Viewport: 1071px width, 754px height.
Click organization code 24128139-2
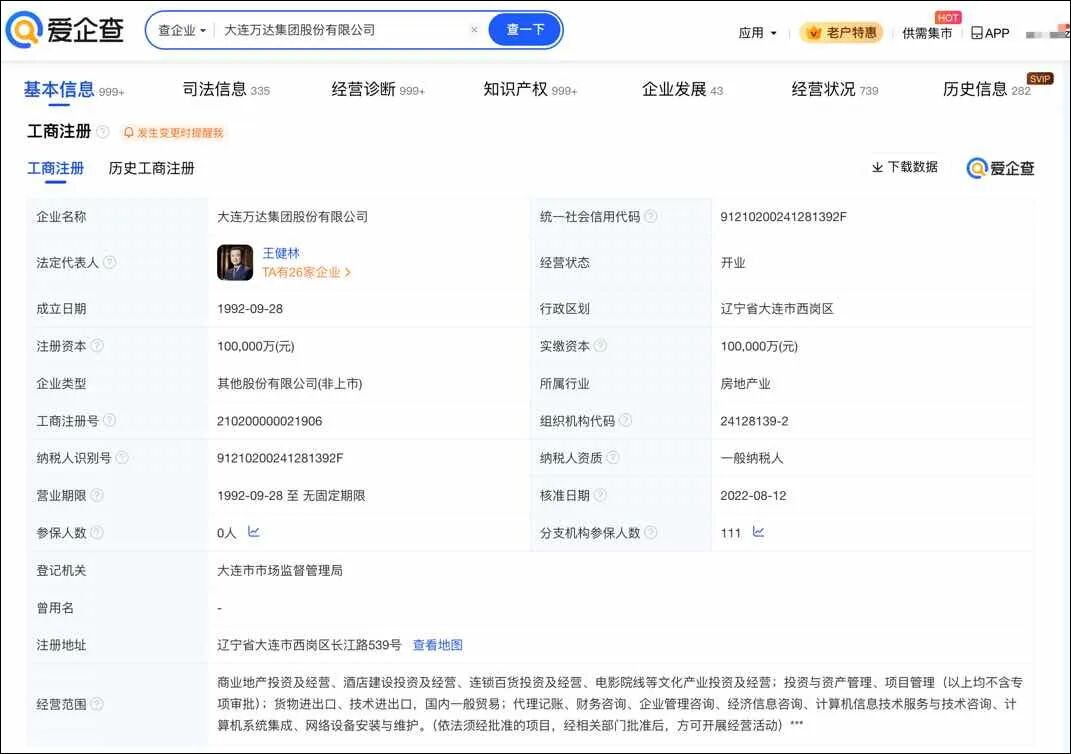[754, 421]
